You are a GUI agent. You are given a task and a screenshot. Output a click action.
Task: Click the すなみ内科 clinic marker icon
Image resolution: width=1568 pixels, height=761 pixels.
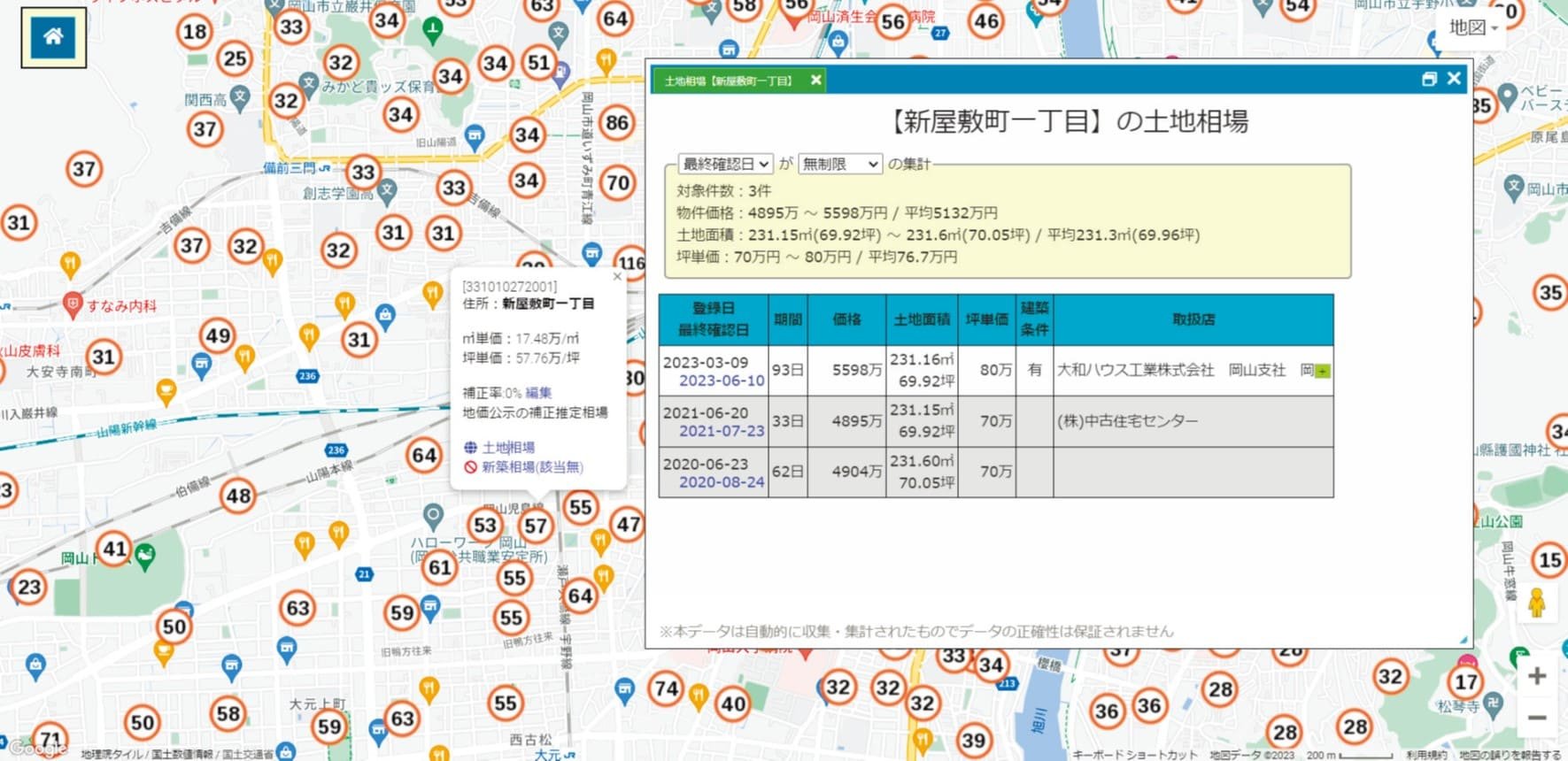pyautogui.click(x=73, y=305)
